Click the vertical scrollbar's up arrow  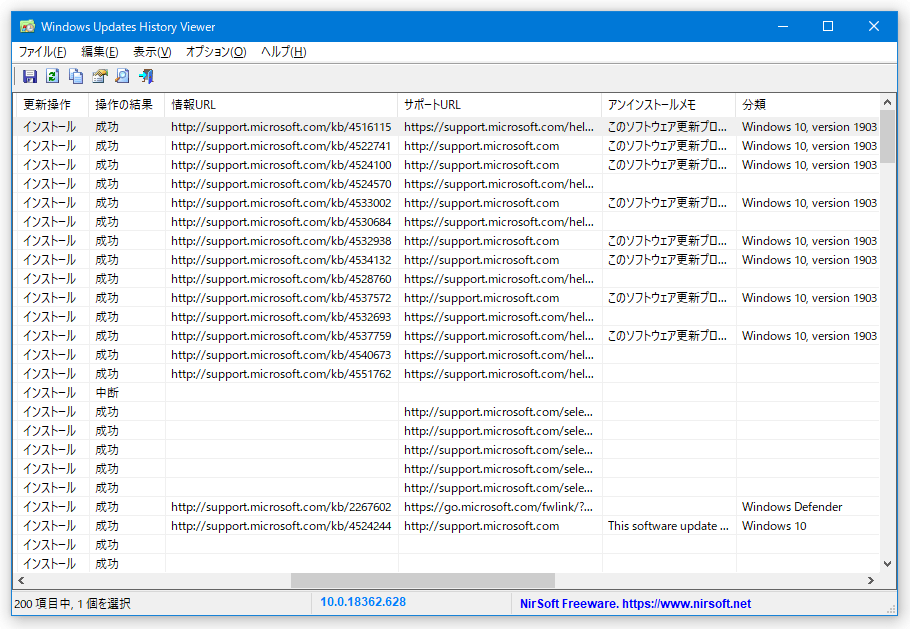coord(887,102)
